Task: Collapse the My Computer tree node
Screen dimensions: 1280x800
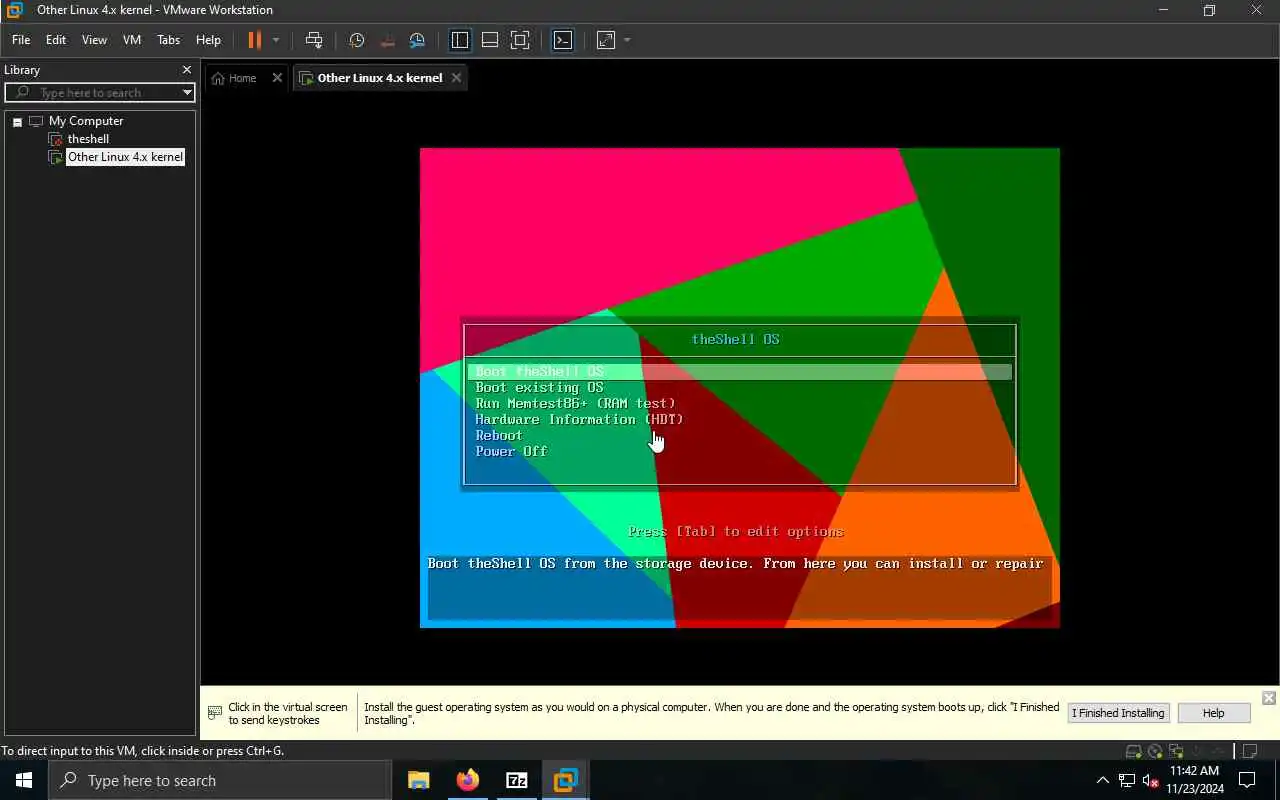Action: coord(17,121)
